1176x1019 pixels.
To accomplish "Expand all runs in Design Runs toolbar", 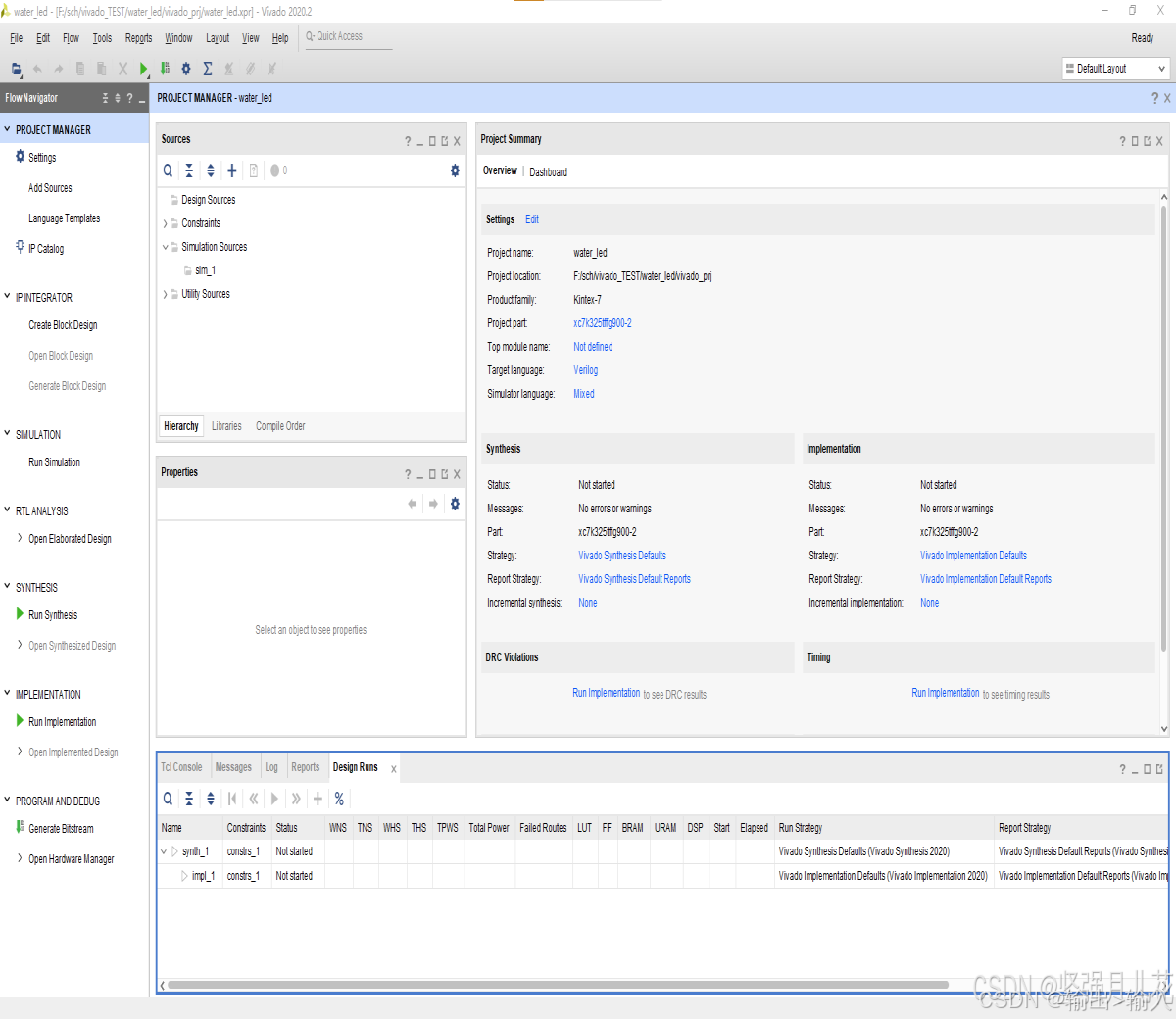I will [210, 799].
